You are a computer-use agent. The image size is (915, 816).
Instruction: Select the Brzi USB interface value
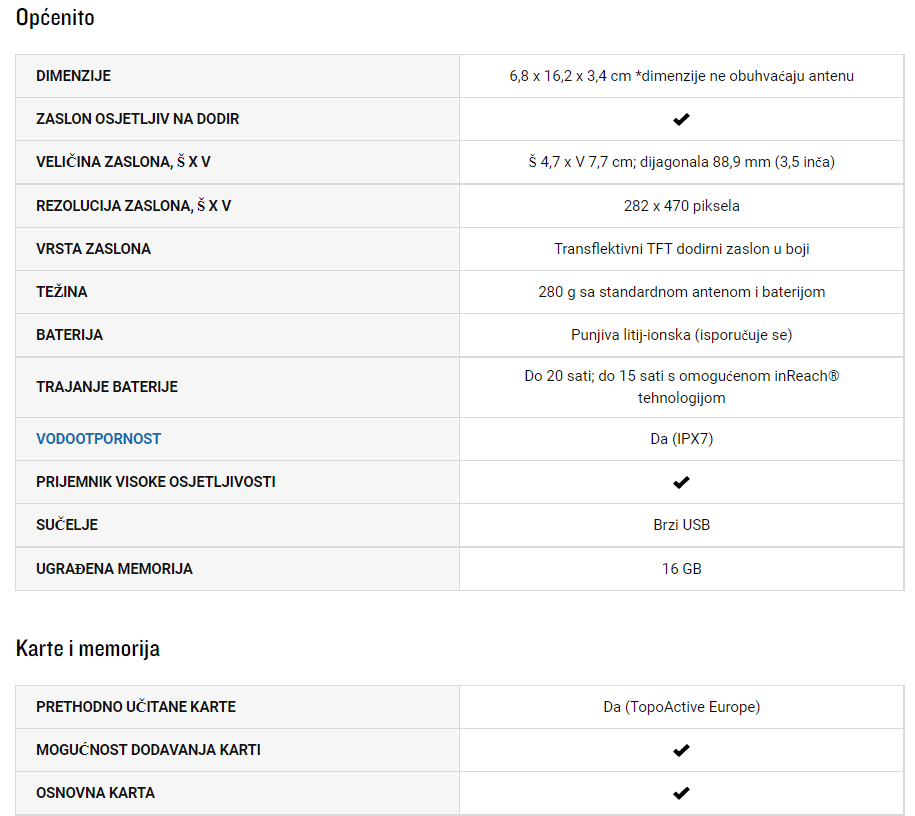point(681,525)
